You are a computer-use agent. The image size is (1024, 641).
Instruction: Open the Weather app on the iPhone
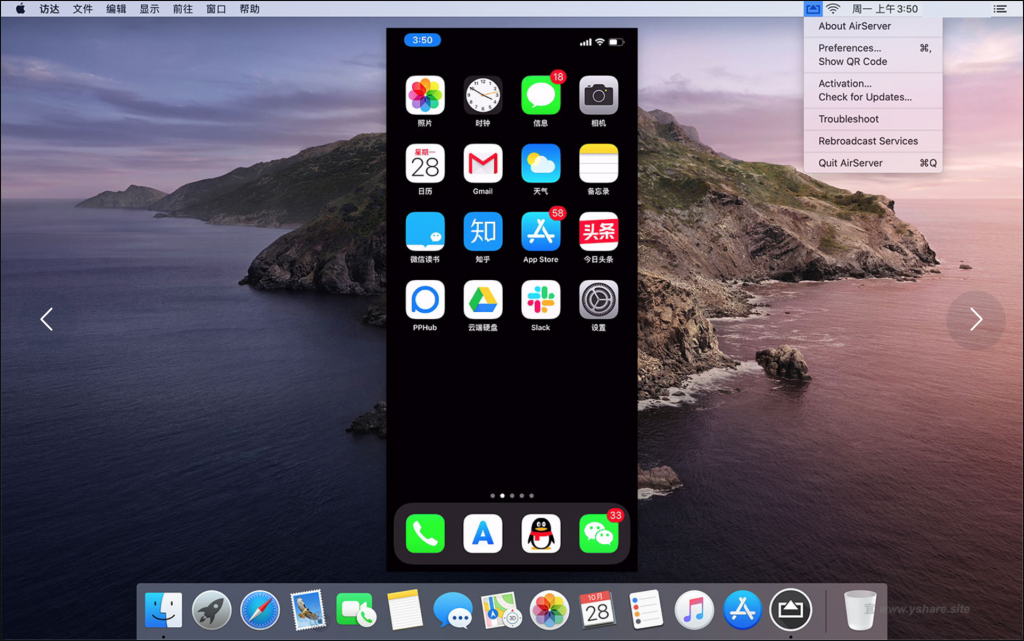point(541,163)
